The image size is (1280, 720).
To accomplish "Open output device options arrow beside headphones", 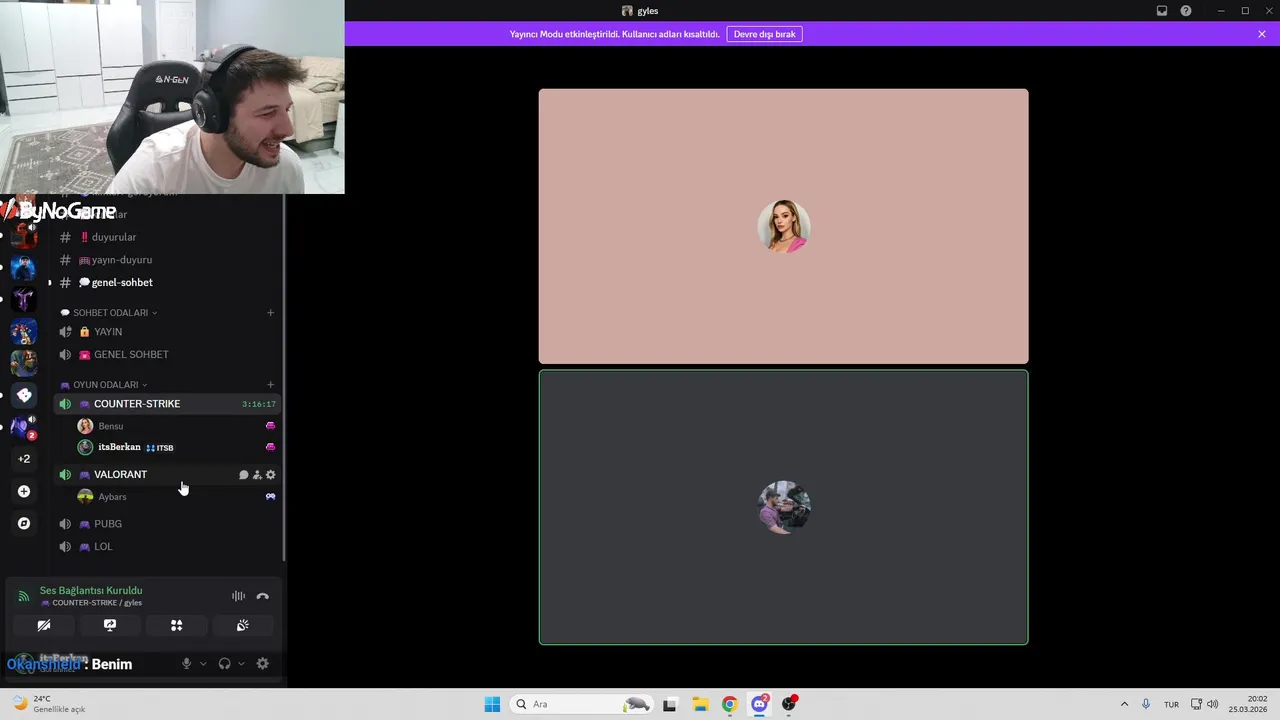I will [x=241, y=664].
